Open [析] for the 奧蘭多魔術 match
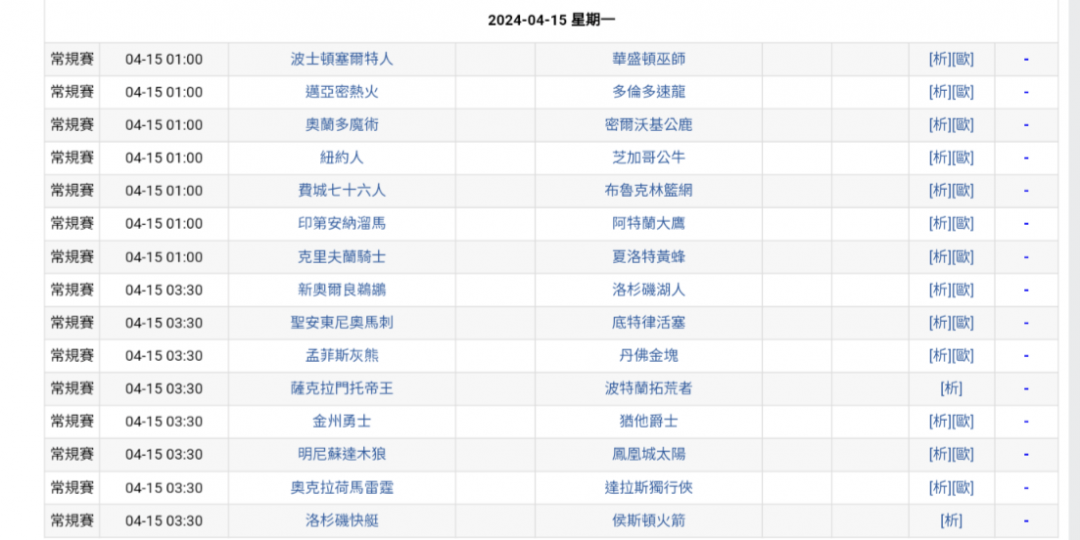Viewport: 1080px width, 540px height. pos(939,125)
